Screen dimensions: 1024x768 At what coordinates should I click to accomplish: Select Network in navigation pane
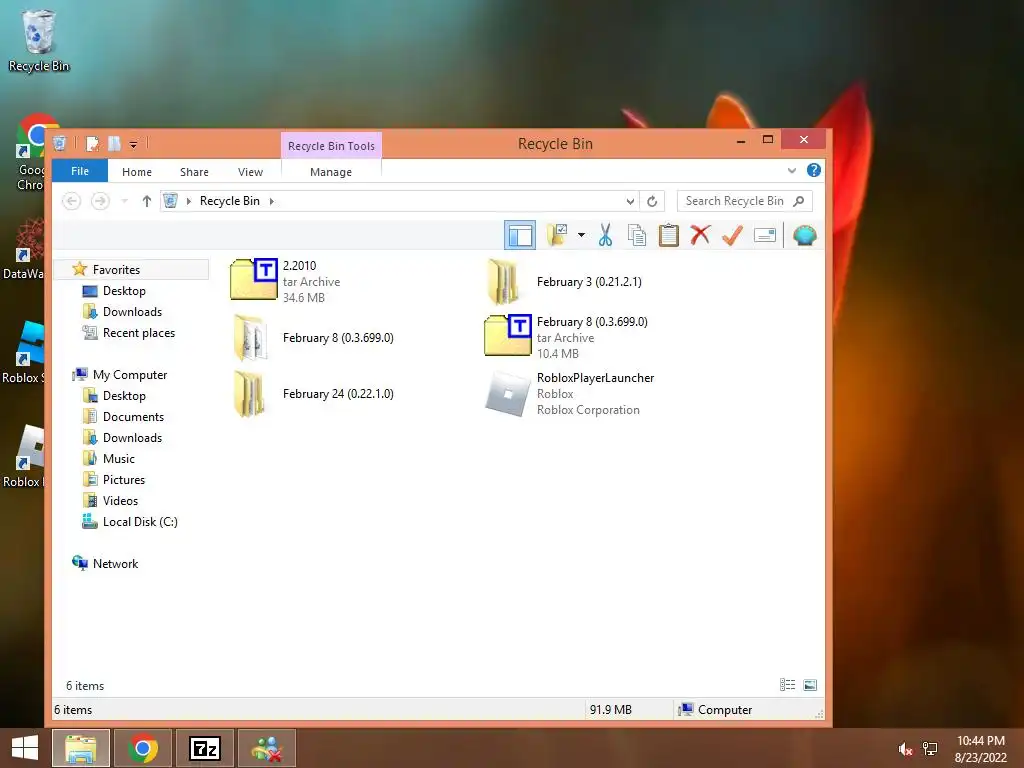click(115, 564)
